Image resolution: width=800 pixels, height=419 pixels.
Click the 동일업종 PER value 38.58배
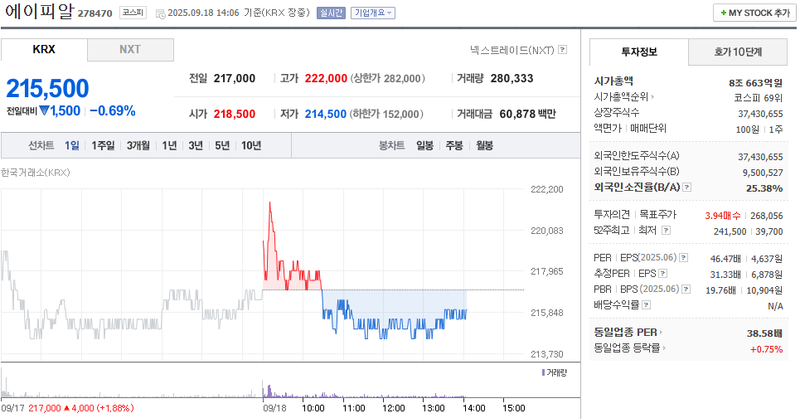pos(764,333)
